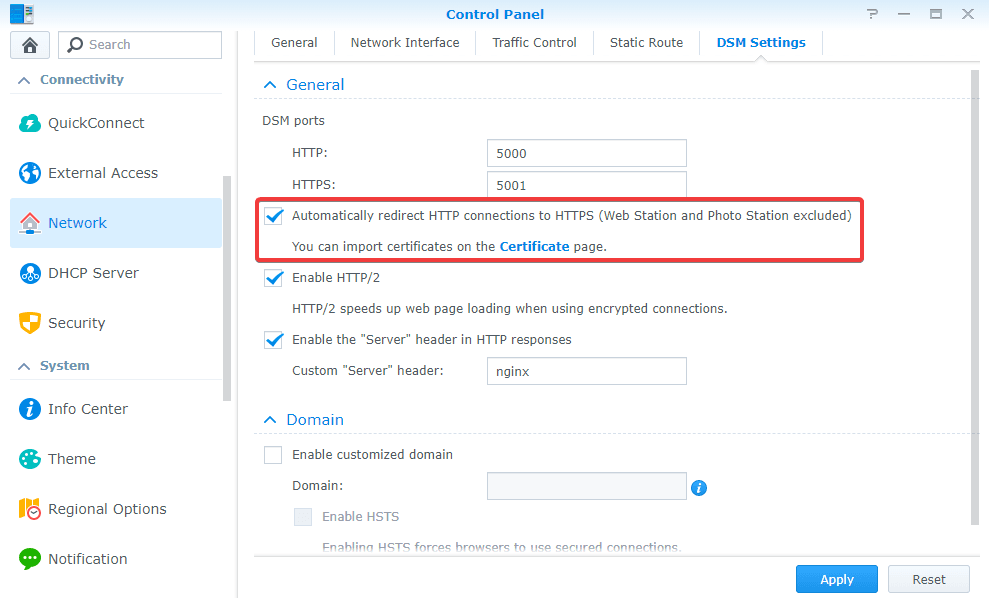The width and height of the screenshot is (989, 598).
Task: Open the Certificate page link
Action: tap(534, 246)
